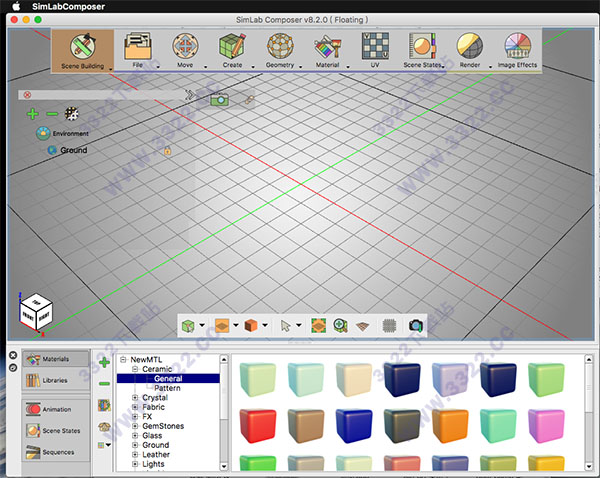This screenshot has height=478, width=600.
Task: Click the orange solid cube shading icon
Action: (x=251, y=326)
